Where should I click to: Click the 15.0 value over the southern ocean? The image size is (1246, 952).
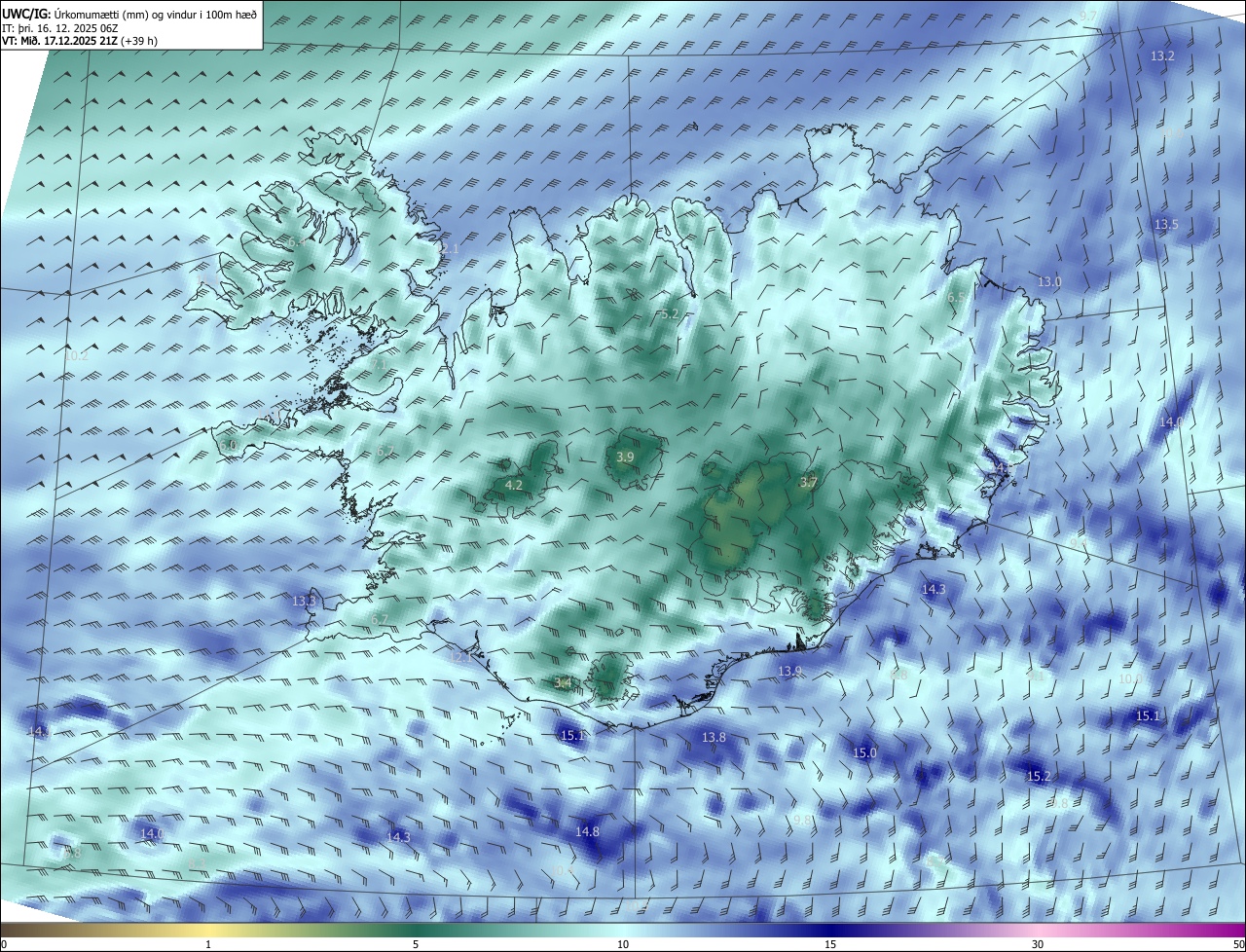pos(864,752)
